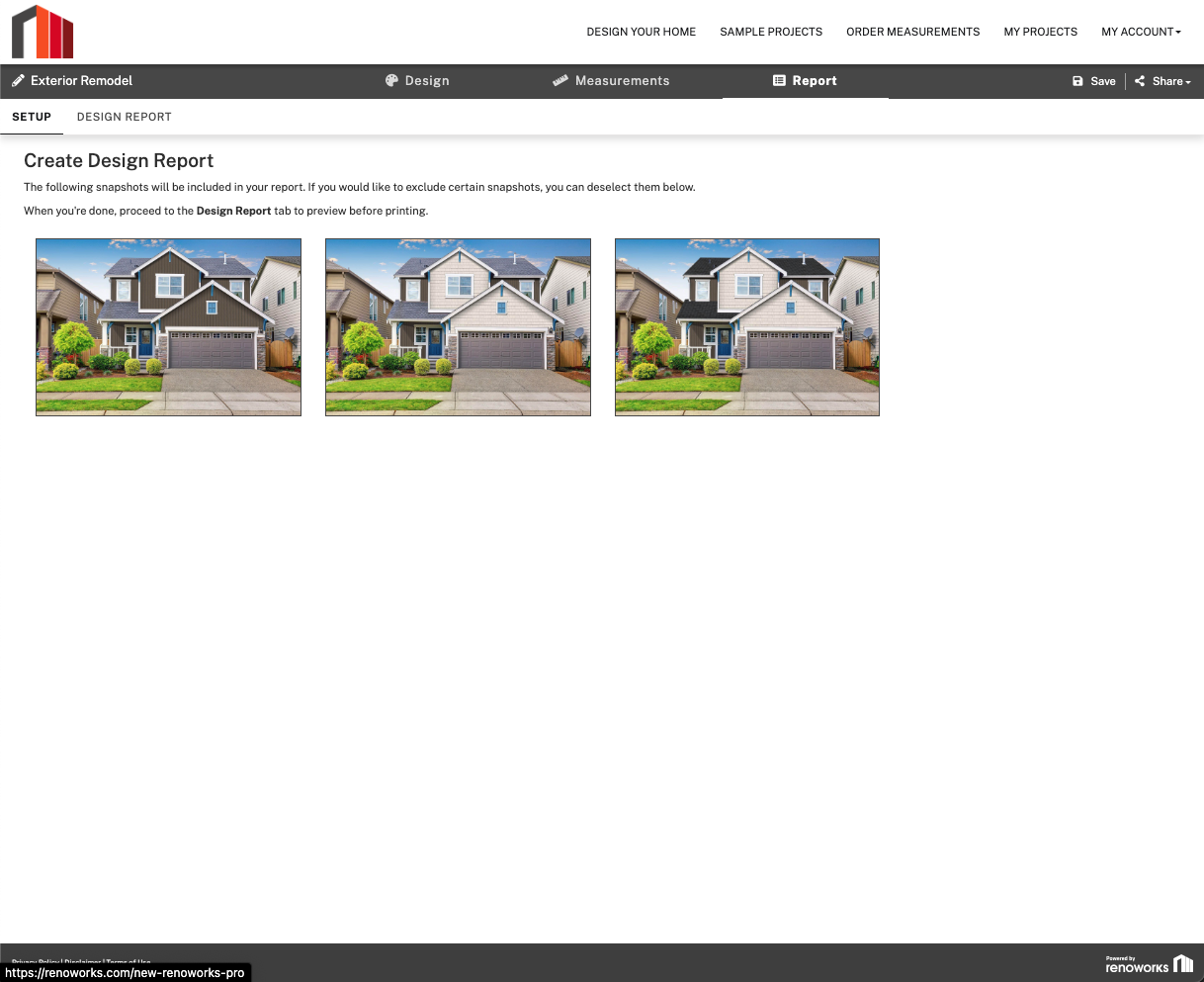
Task: Deselect the dark brown house snapshot
Action: point(168,326)
